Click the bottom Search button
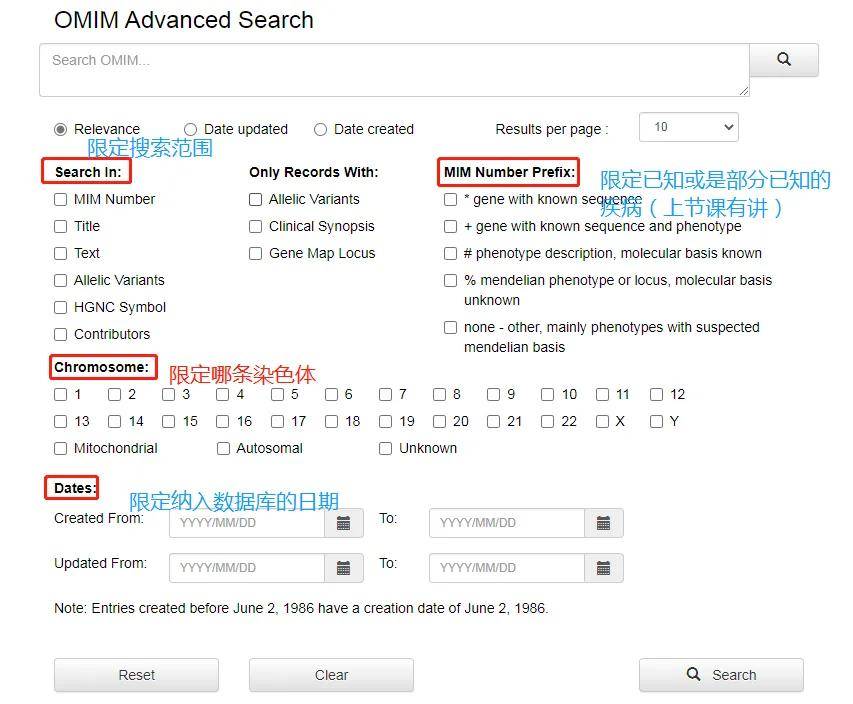Screen dimensions: 853x704 pyautogui.click(x=721, y=675)
